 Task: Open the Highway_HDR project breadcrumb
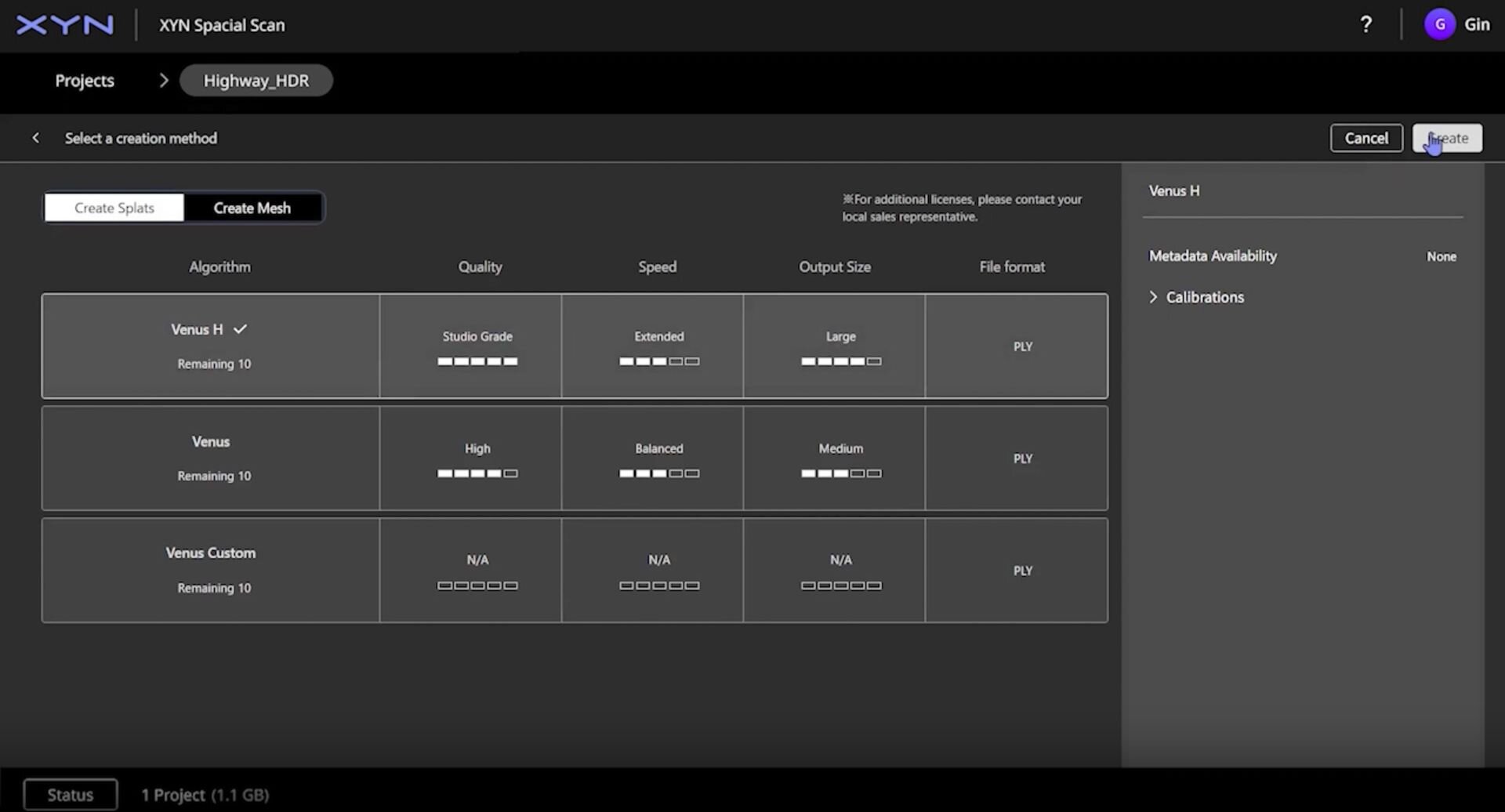pyautogui.click(x=256, y=81)
